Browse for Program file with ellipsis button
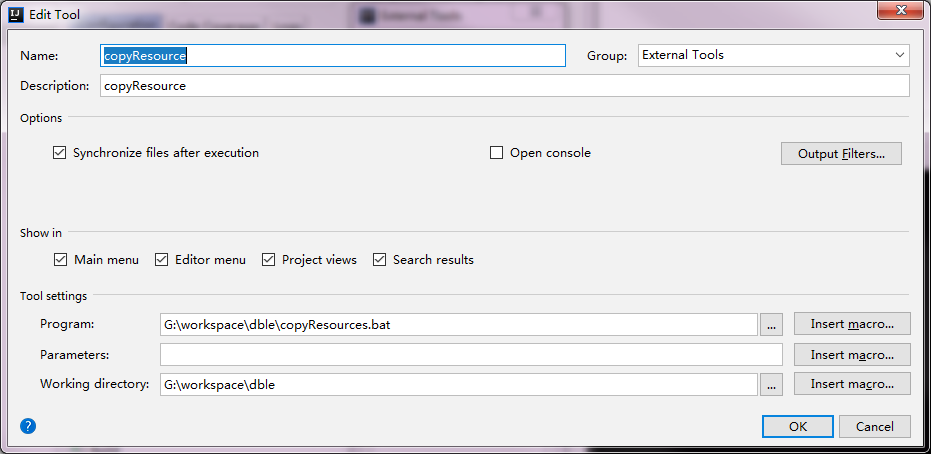 click(x=771, y=324)
